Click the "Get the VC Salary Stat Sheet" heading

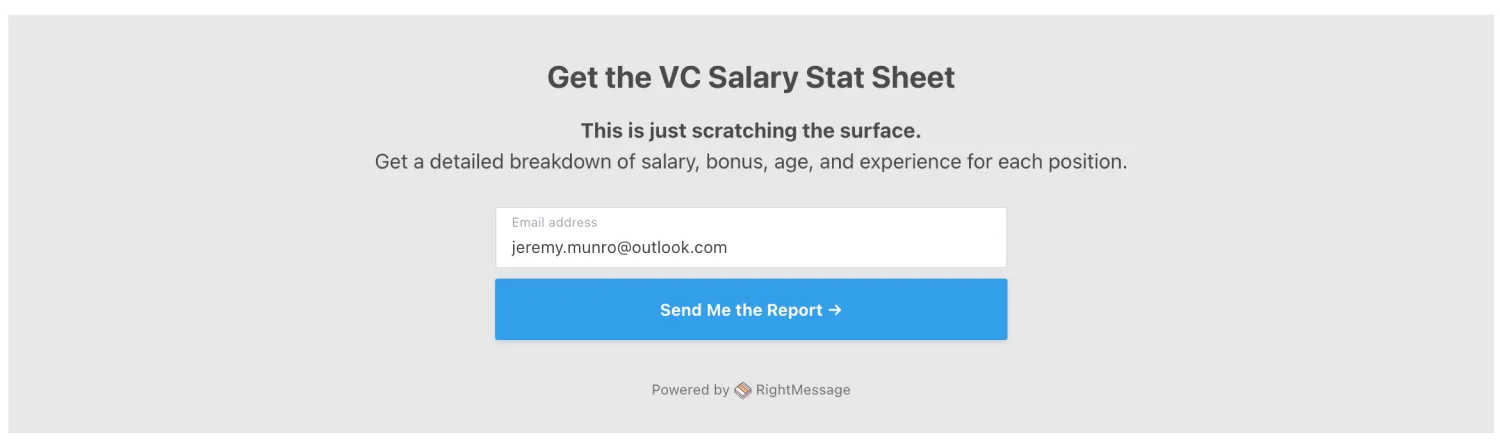750,77
